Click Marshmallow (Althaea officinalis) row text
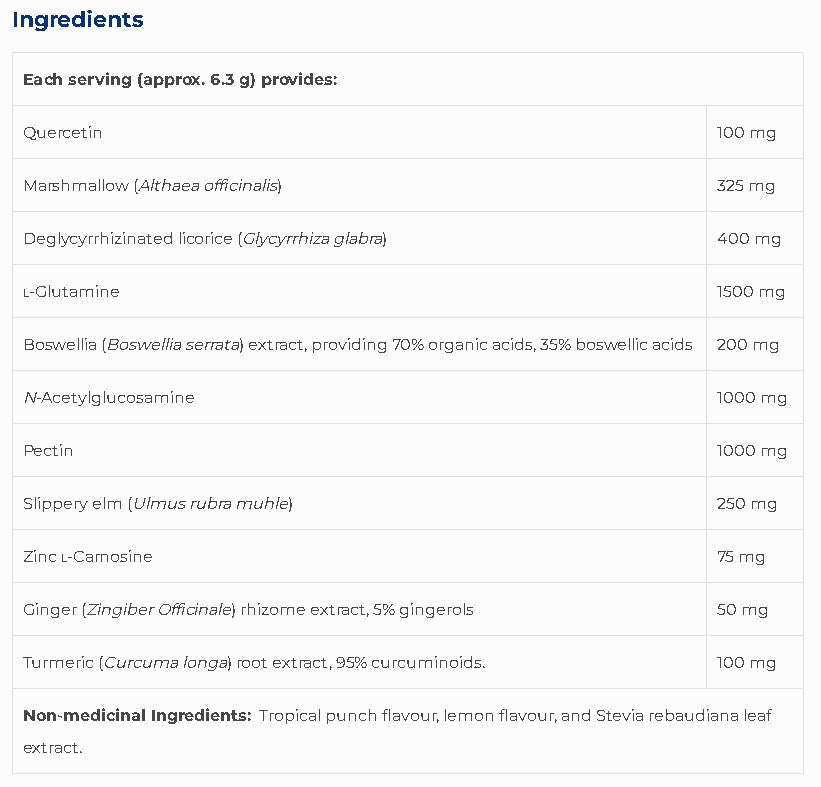The width and height of the screenshot is (821, 787). coord(152,186)
